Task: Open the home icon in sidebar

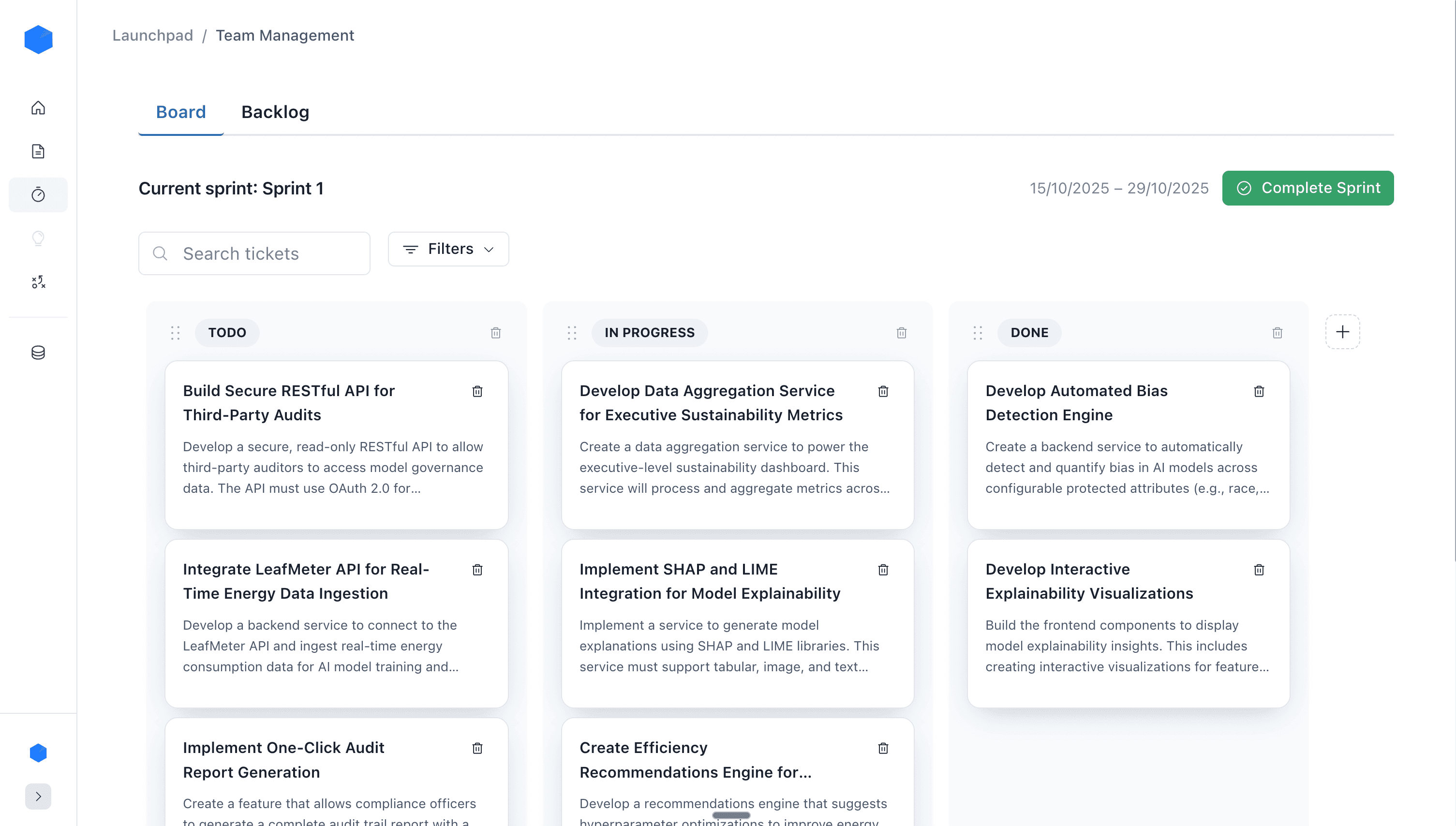Action: (x=38, y=108)
